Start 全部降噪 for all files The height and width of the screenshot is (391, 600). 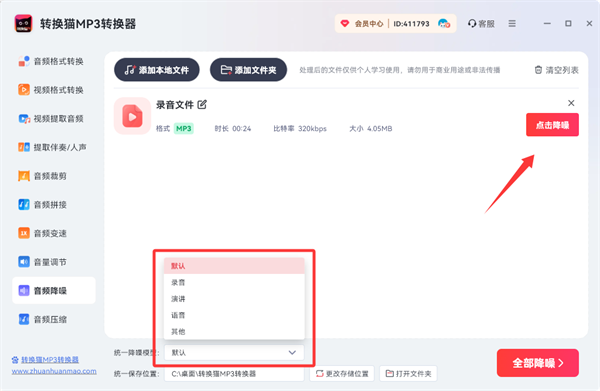point(538,363)
